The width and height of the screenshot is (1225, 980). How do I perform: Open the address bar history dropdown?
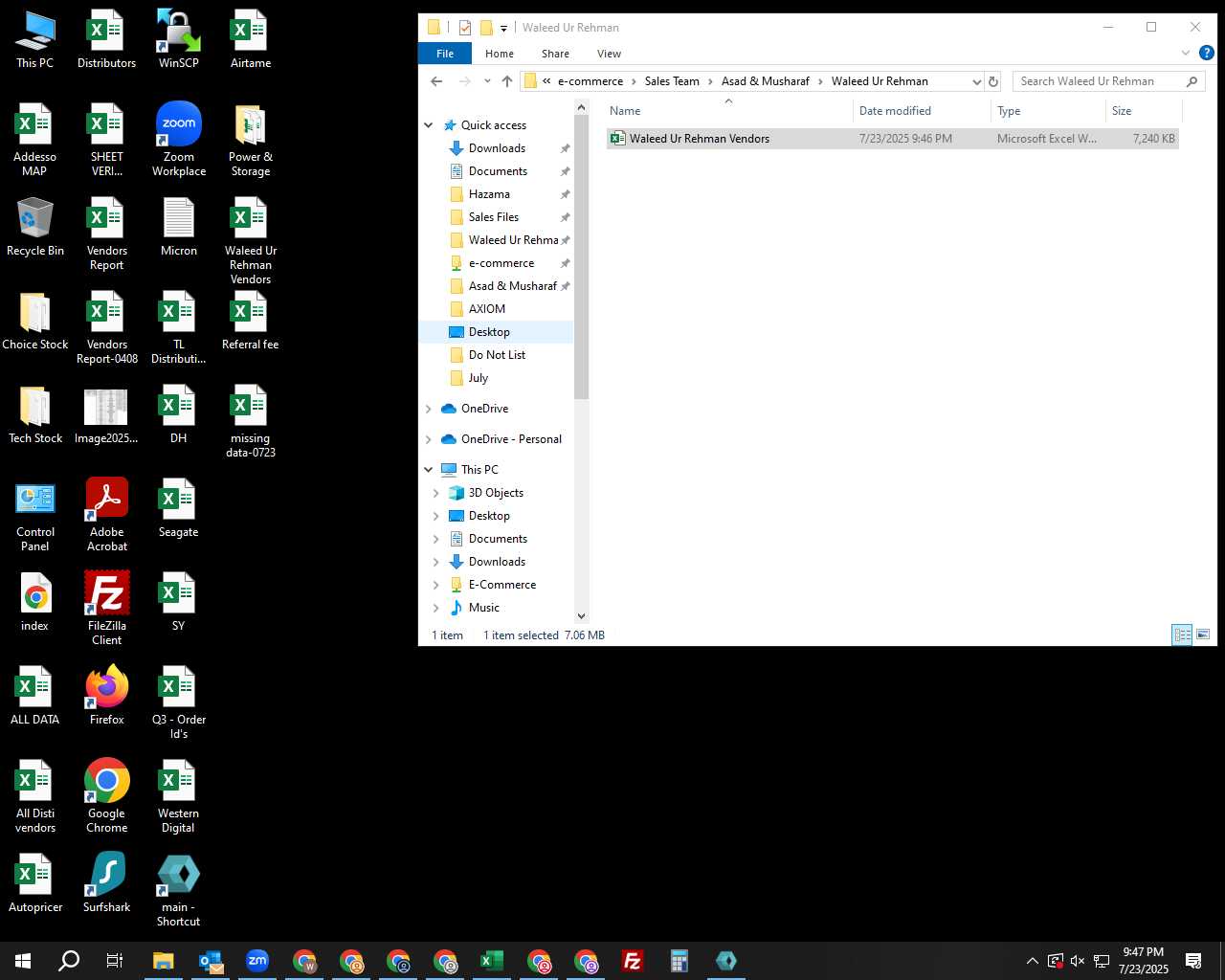coord(976,81)
